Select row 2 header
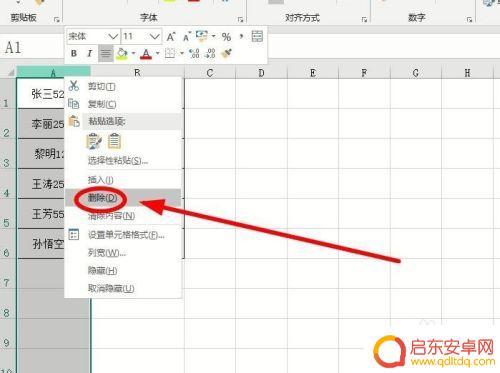The width and height of the screenshot is (500, 373). (x=8, y=124)
